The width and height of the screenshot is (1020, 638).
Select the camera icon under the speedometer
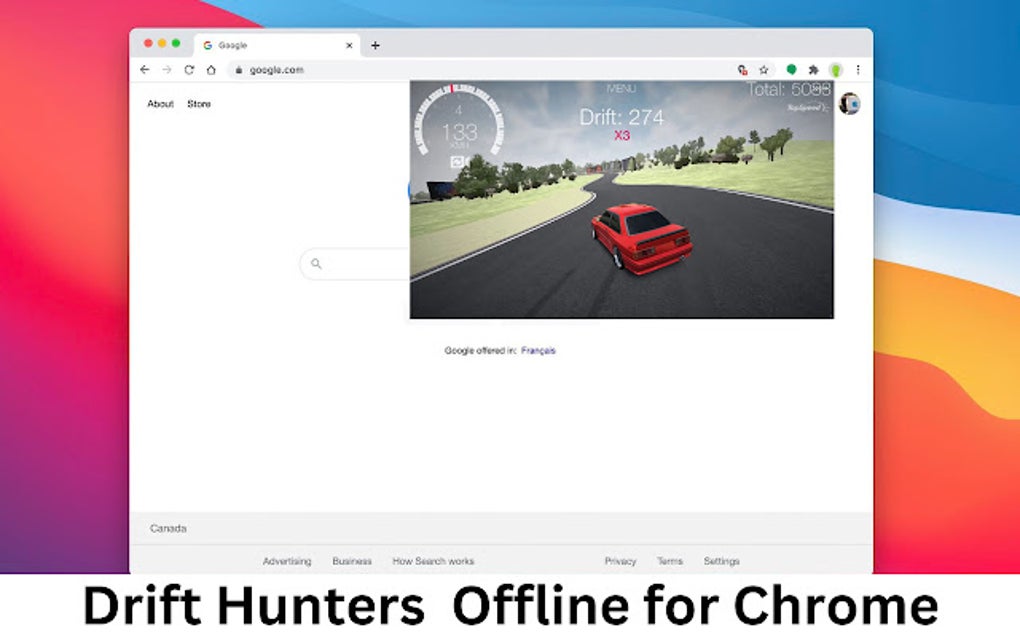point(457,160)
